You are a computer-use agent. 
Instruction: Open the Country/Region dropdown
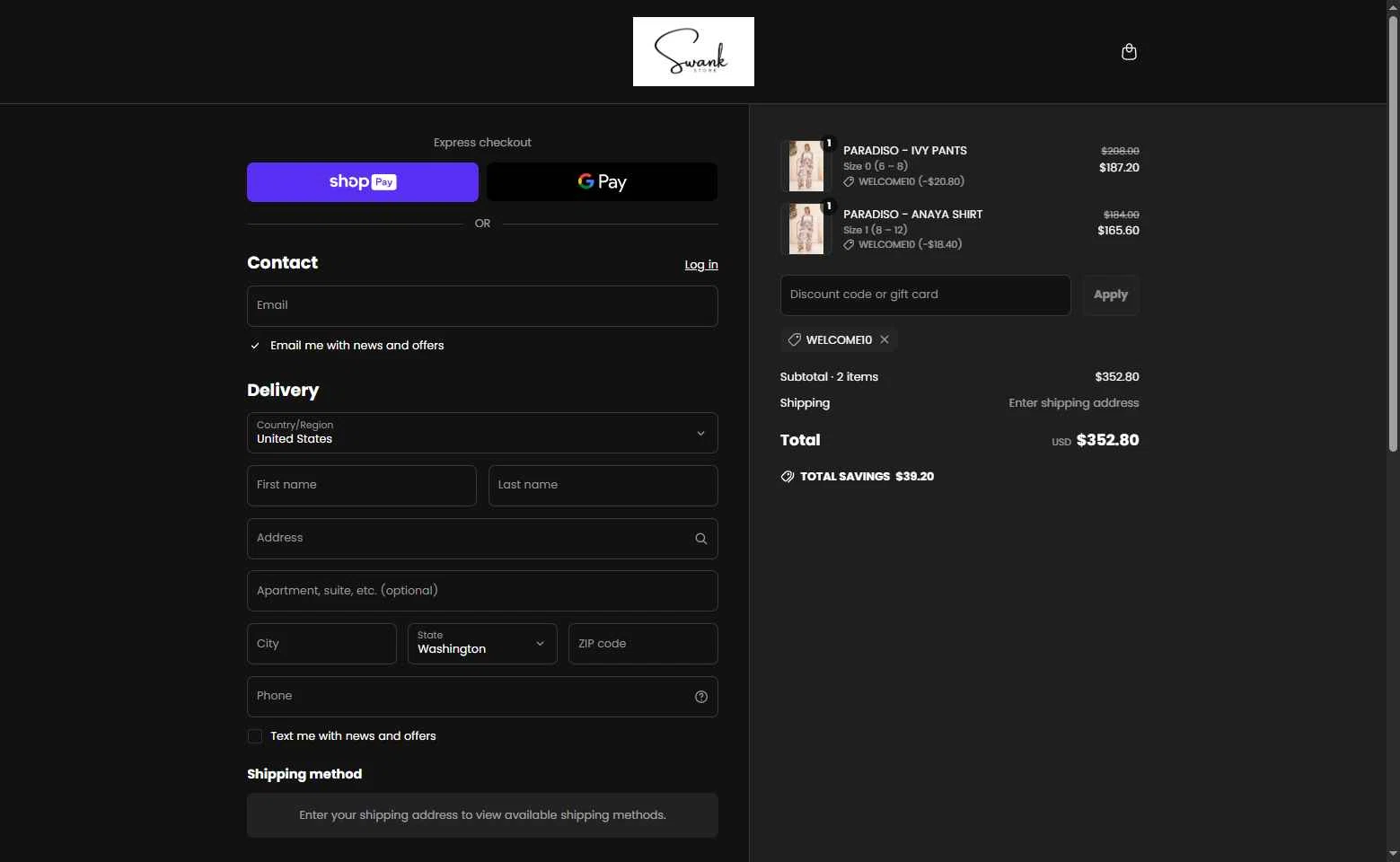tap(482, 433)
